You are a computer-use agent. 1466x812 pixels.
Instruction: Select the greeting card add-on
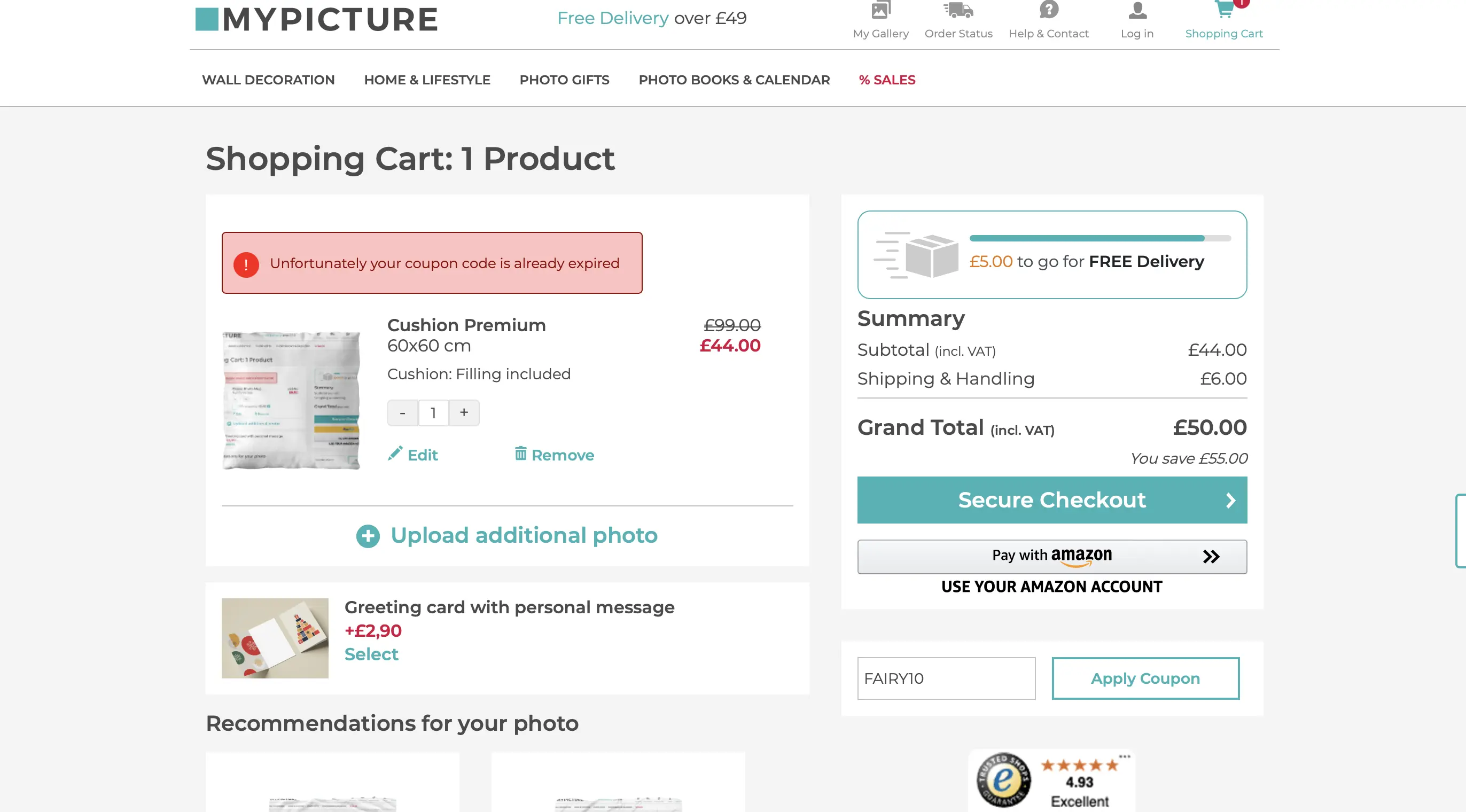[x=371, y=654]
